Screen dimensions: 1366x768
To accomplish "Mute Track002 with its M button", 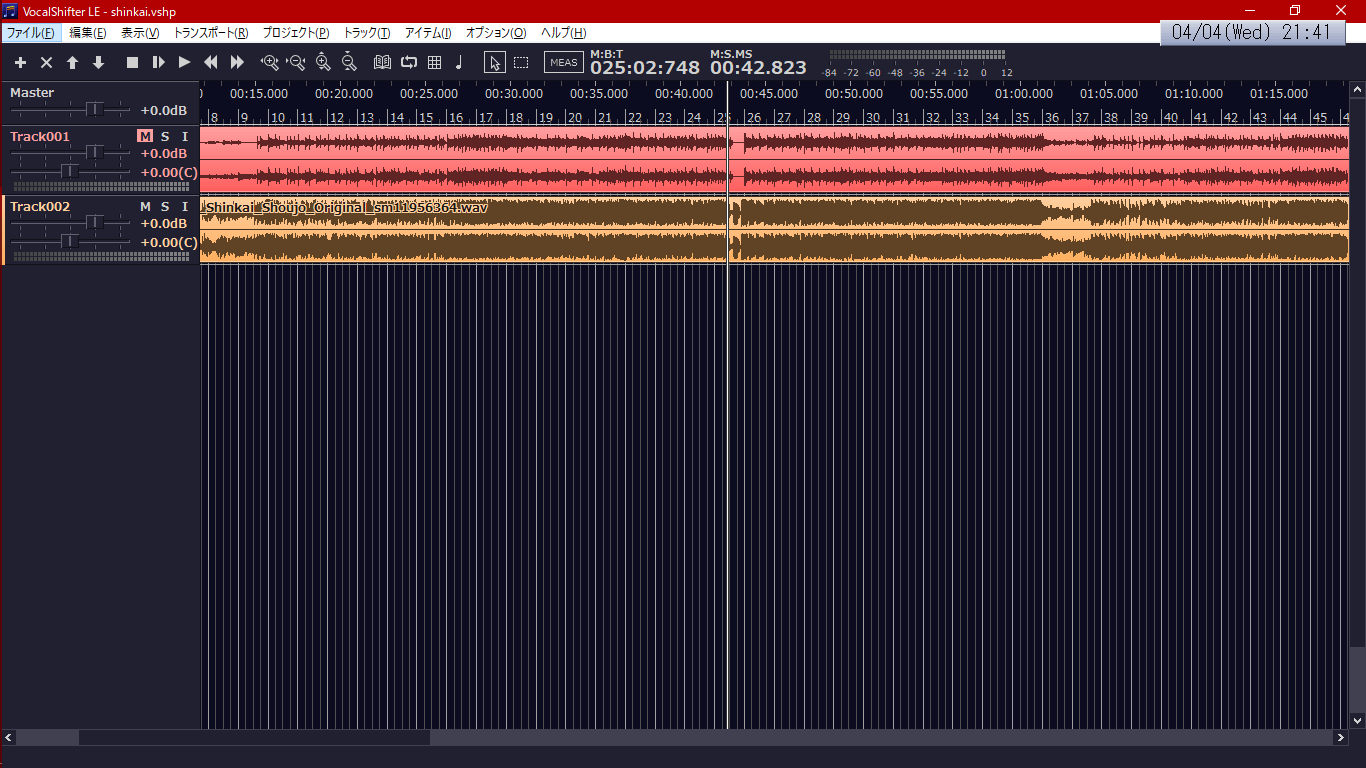I will point(145,206).
